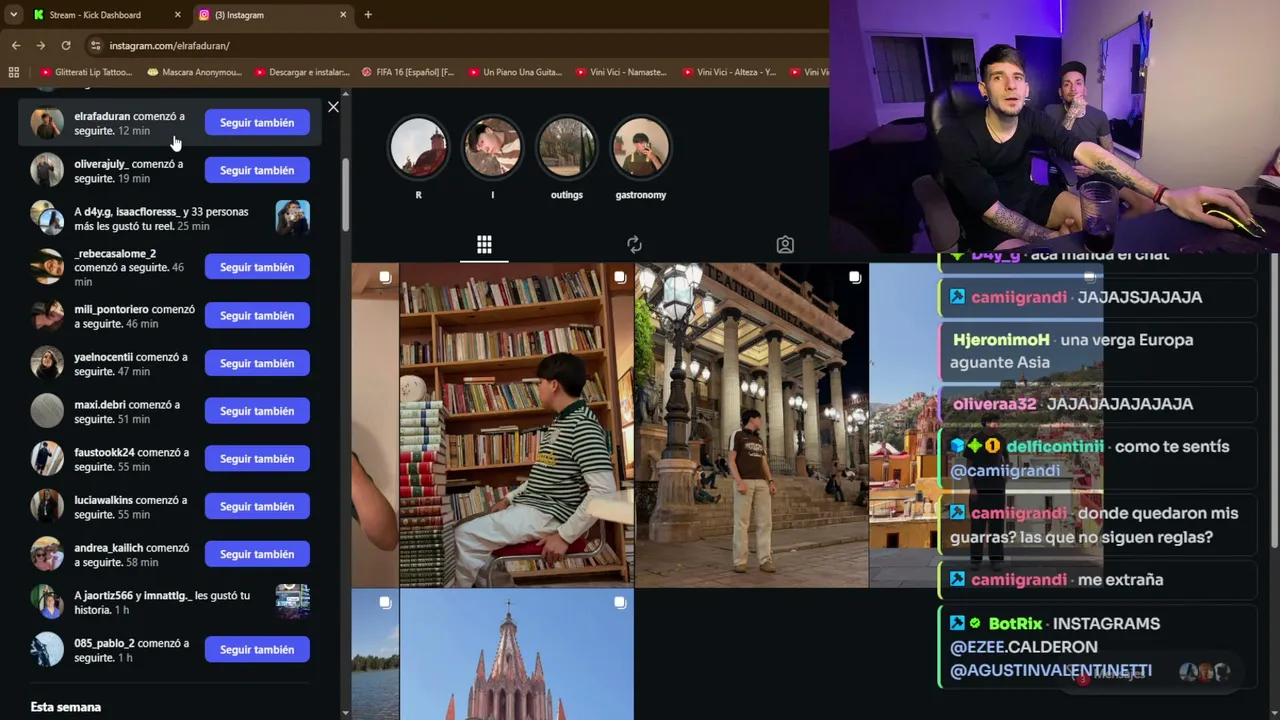The height and width of the screenshot is (720, 1280).
Task: Open the story thumbnail beside jaortiz566 notification
Action: click(x=293, y=602)
